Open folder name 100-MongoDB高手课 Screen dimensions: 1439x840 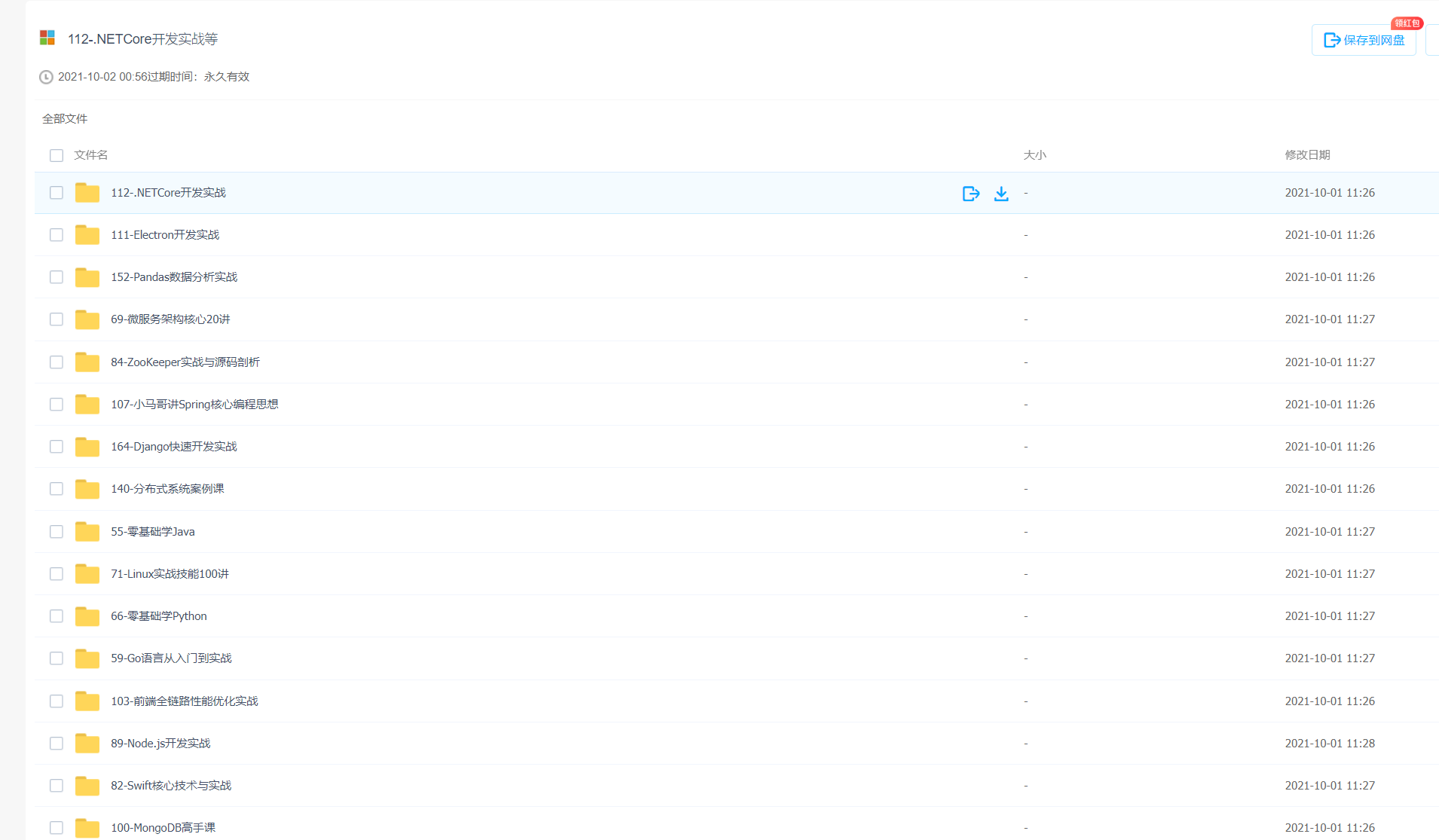coord(163,828)
